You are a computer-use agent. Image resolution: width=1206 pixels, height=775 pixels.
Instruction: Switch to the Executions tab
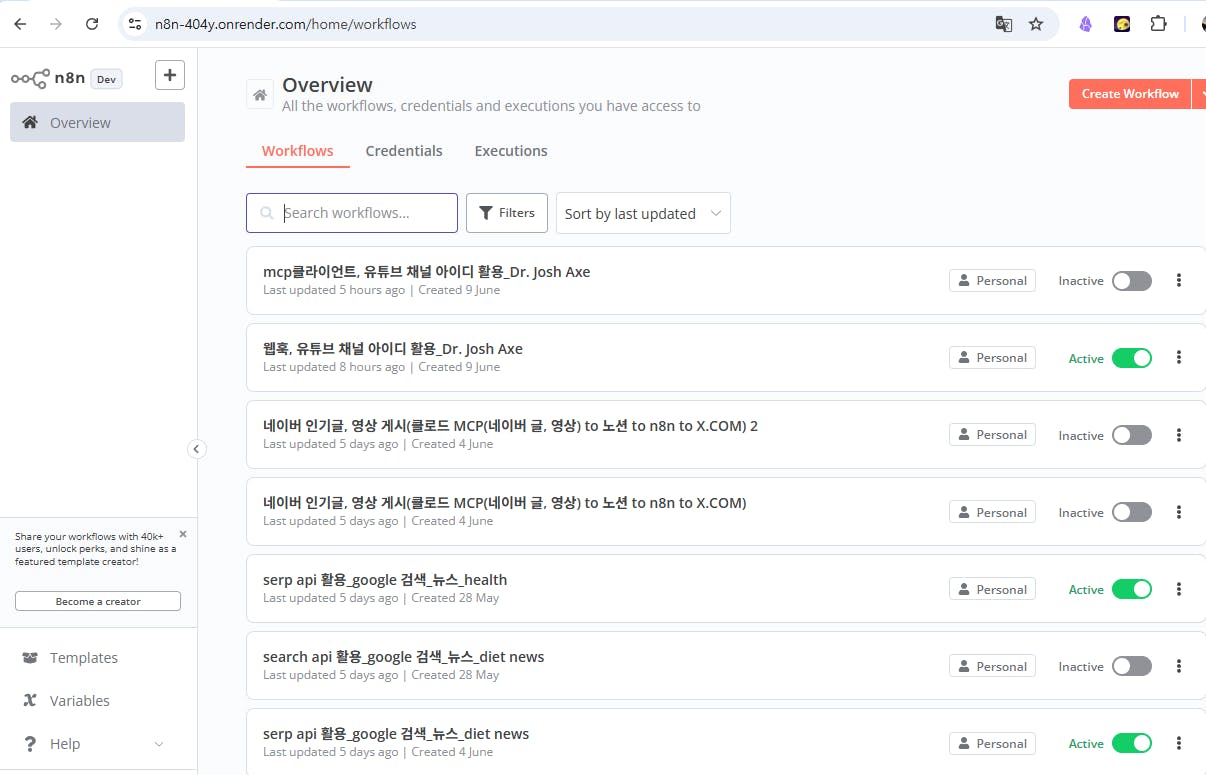click(x=511, y=151)
